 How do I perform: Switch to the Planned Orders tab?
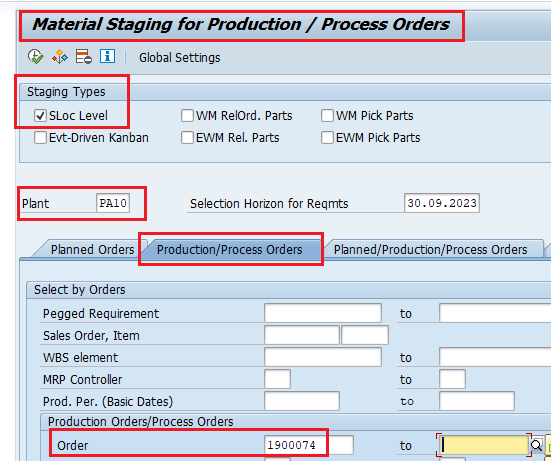[92, 249]
